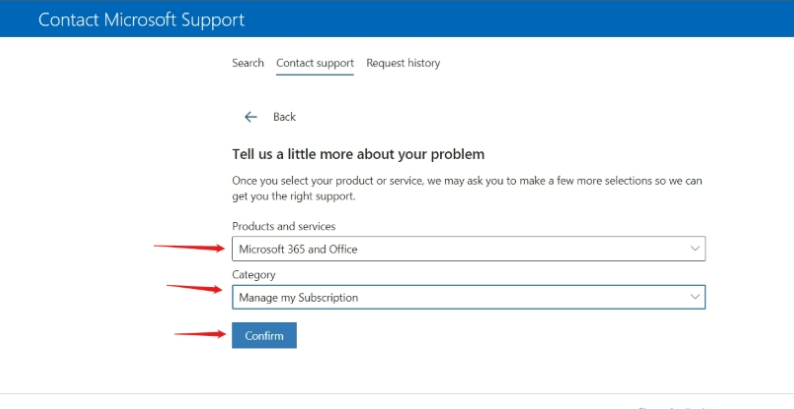
Task: Expand the chevron on Manage my Subscription field
Action: (695, 297)
